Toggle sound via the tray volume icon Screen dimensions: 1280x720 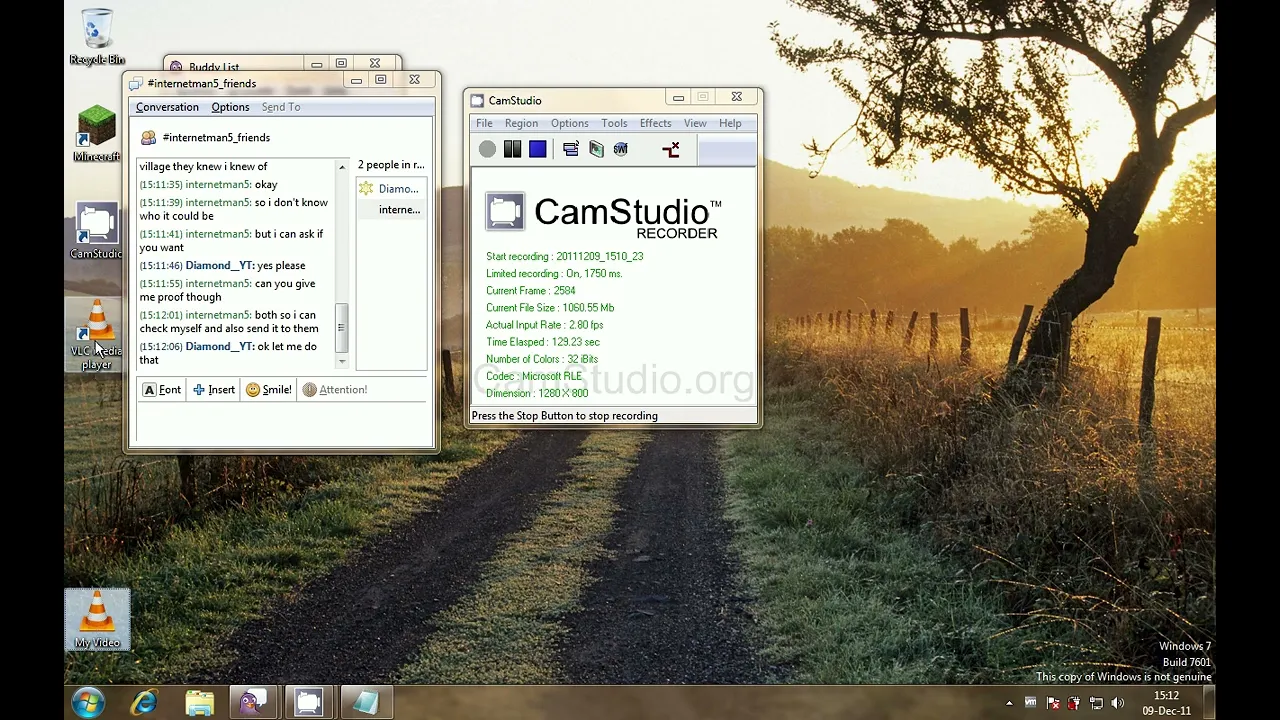1118,703
